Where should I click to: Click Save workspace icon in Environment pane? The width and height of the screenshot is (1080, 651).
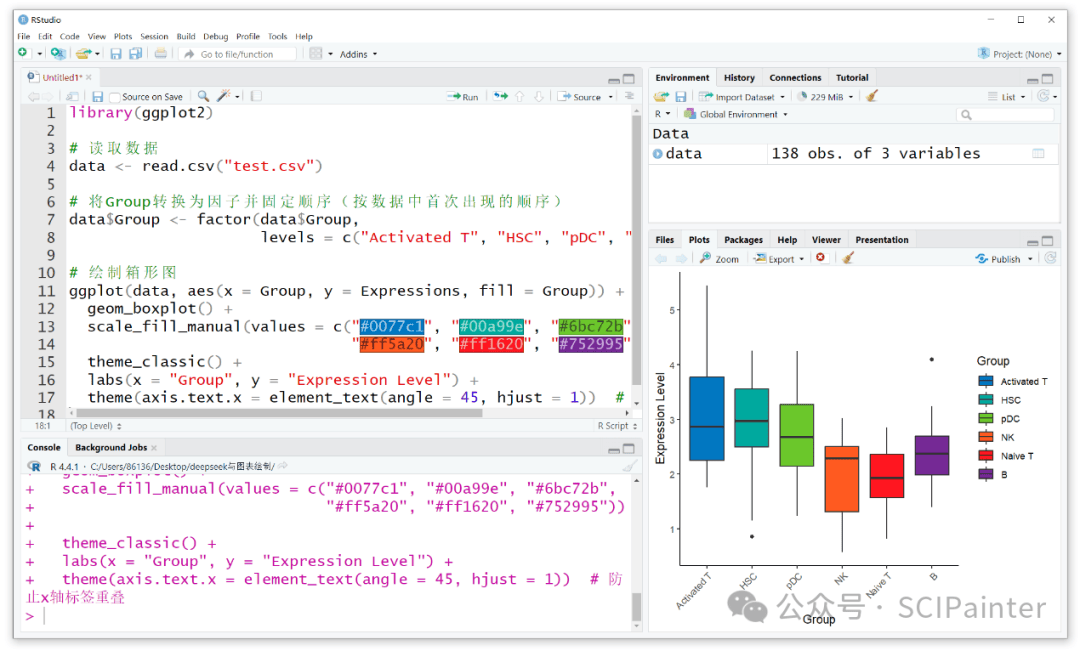pyautogui.click(x=681, y=96)
